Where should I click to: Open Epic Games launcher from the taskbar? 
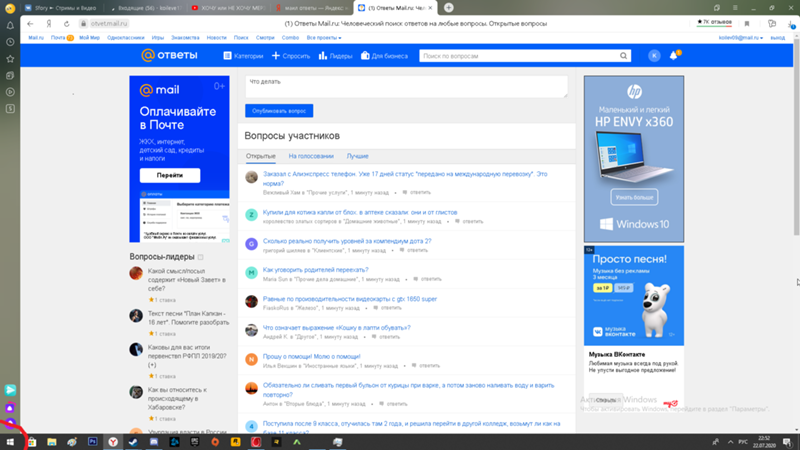coord(194,442)
